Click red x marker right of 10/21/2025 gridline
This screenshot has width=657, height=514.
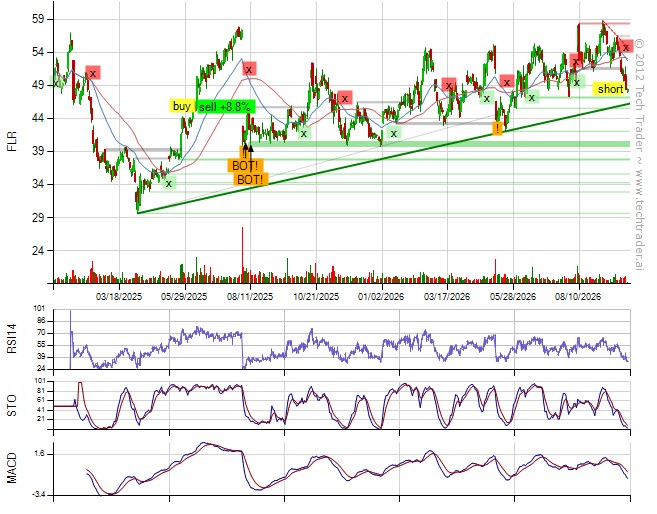[x=345, y=98]
